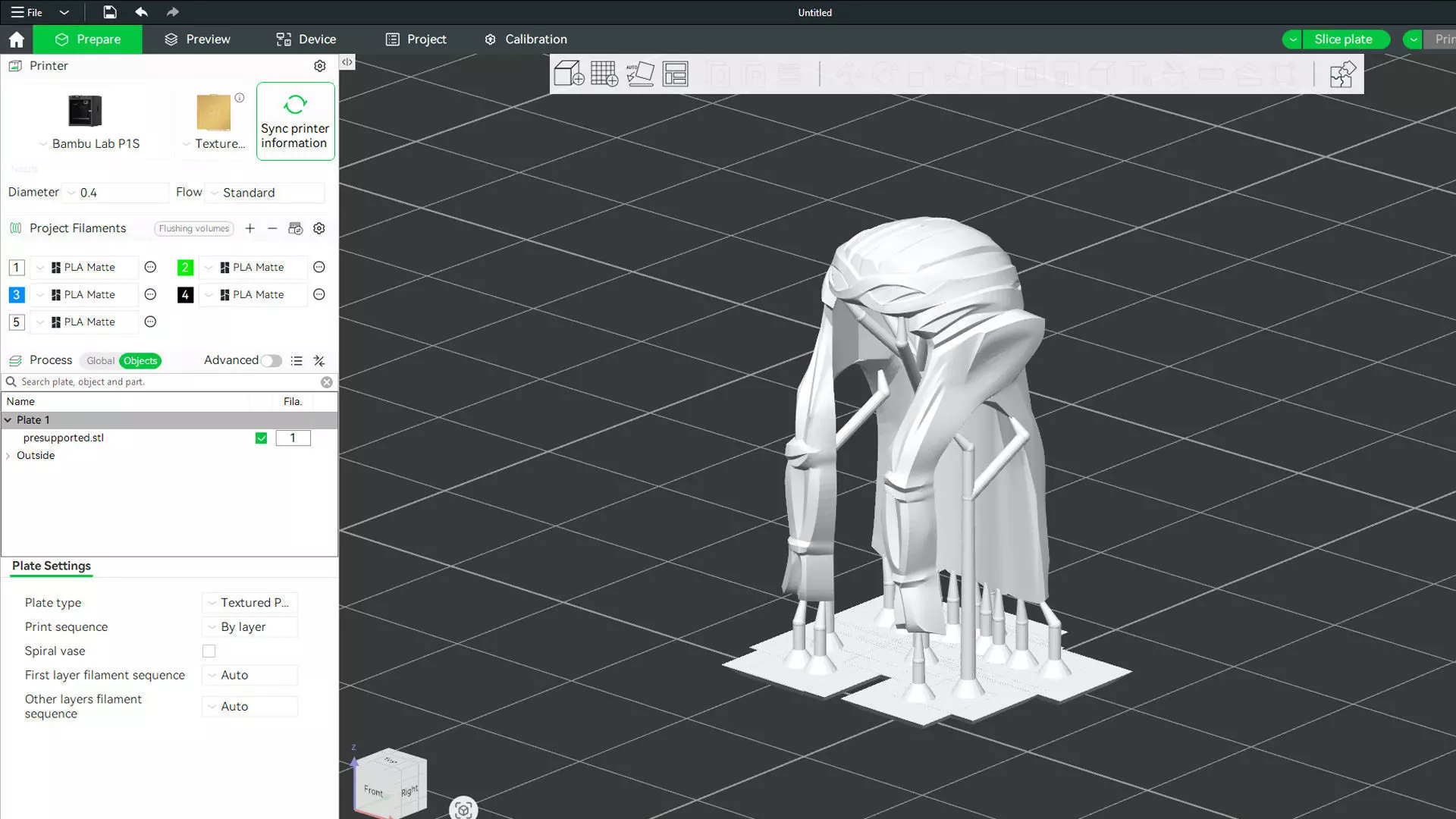1456x819 pixels.
Task: Click the undo arrow icon
Action: 141,12
